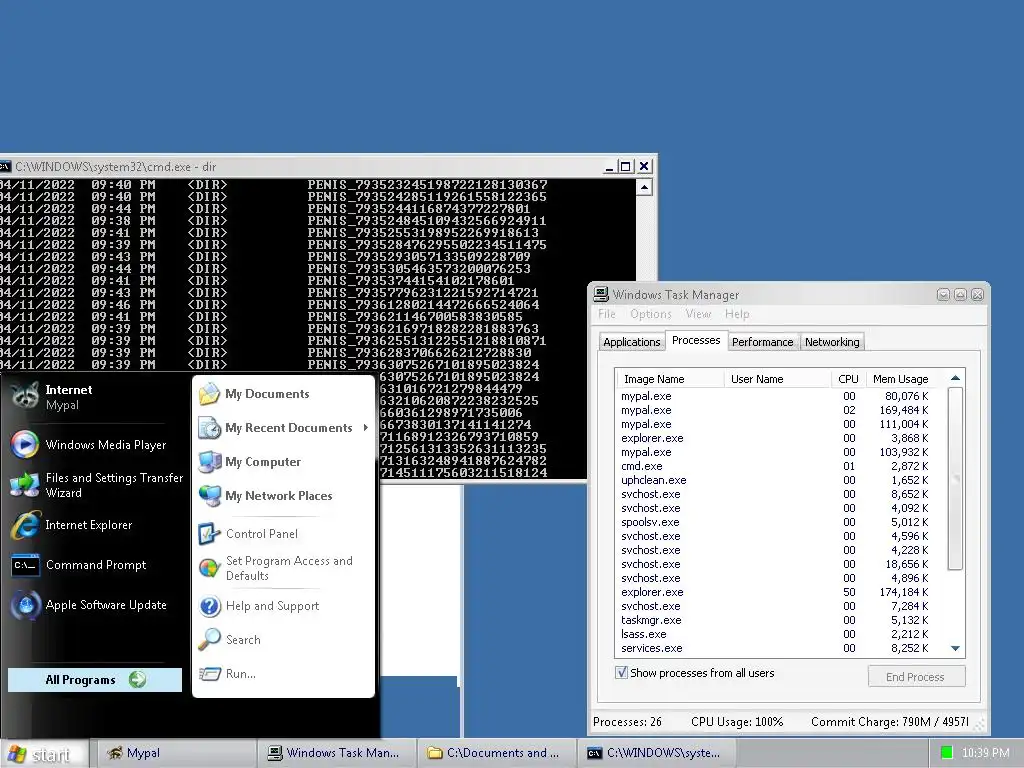Click Task Manager resize grip
Screen dimensions: 1024x768
981,726
